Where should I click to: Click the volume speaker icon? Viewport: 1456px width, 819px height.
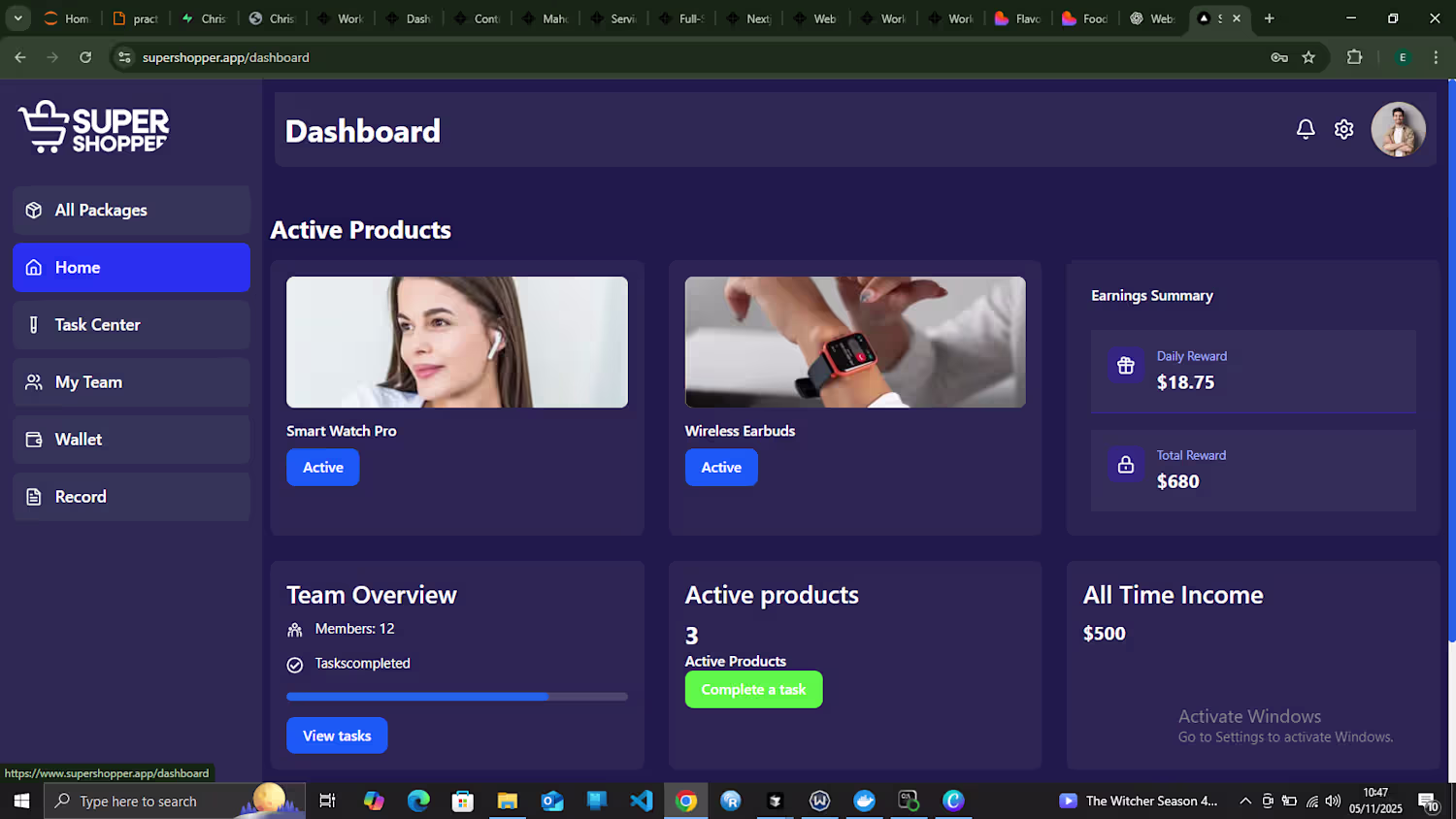pyautogui.click(x=1334, y=801)
